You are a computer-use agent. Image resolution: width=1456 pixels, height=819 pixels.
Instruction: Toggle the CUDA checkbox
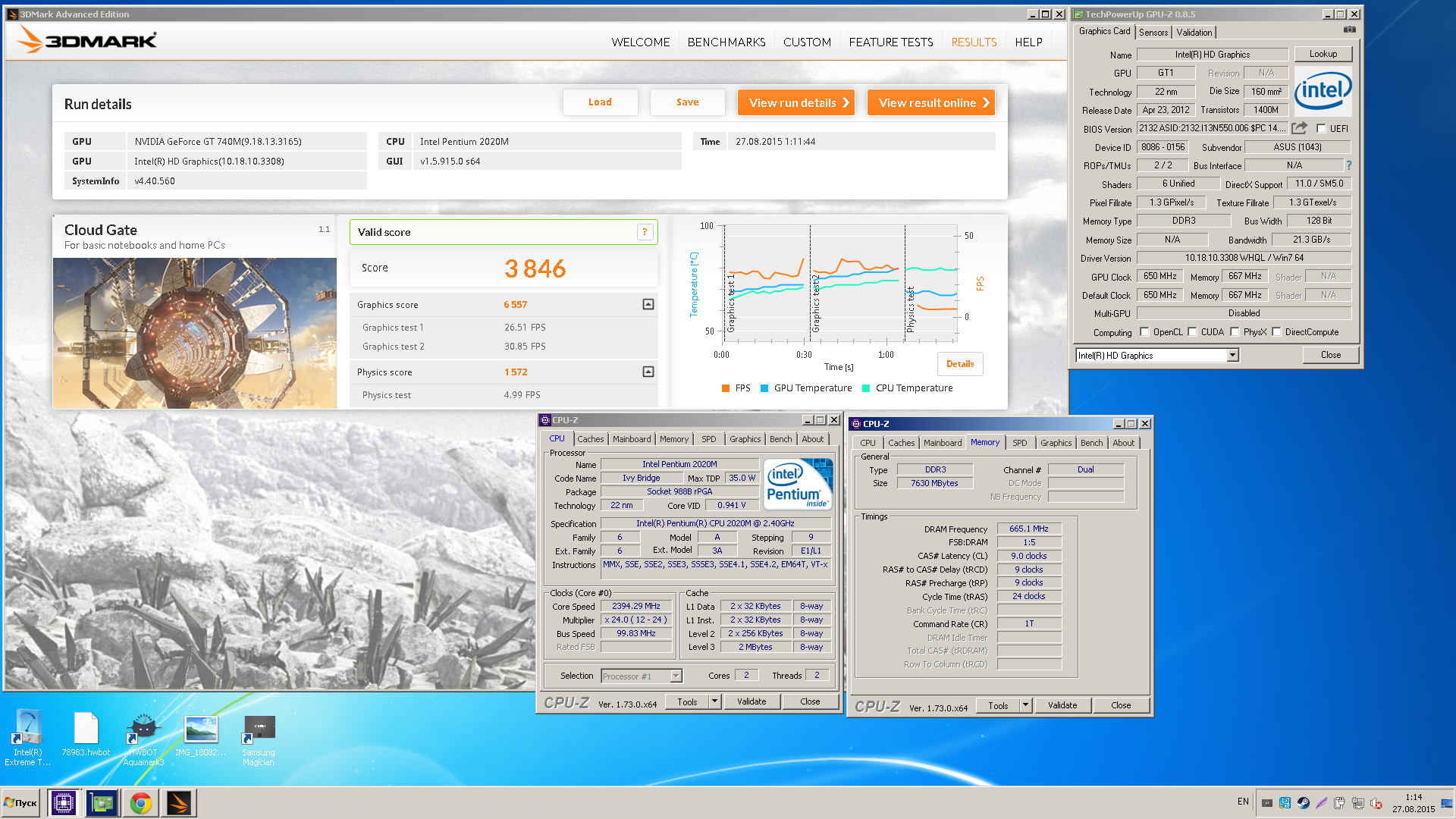click(1193, 331)
